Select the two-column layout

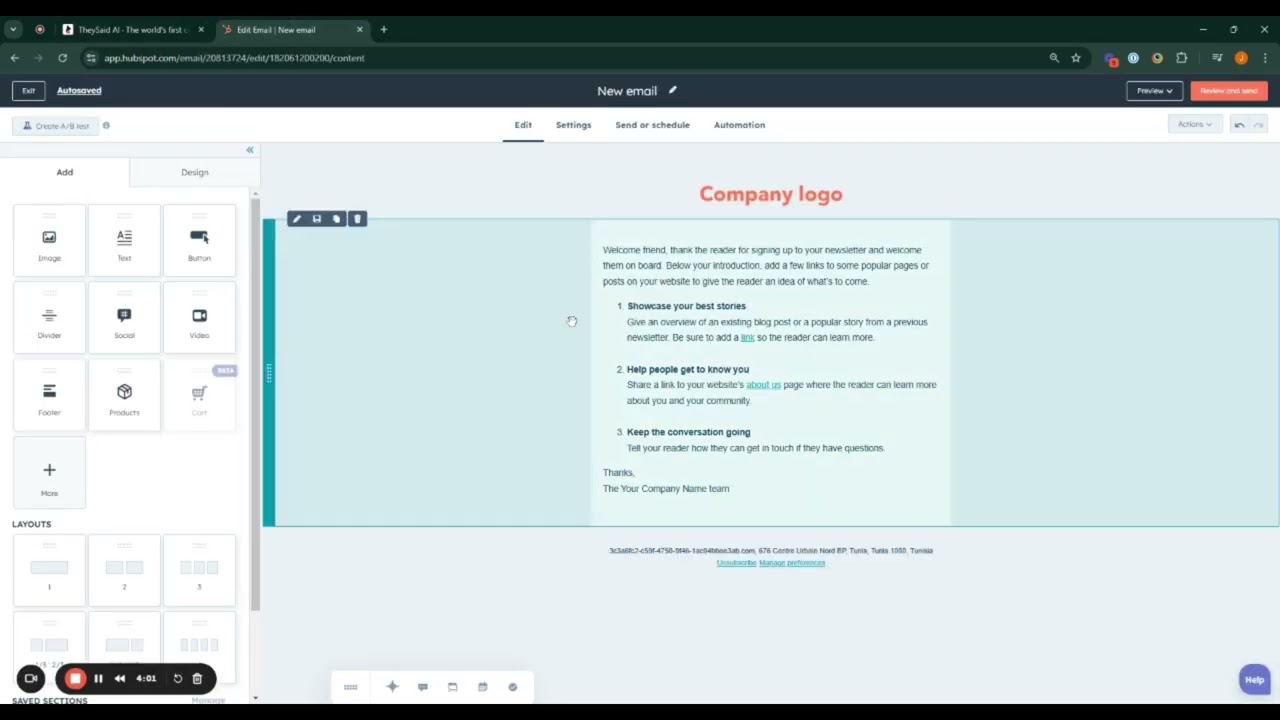pyautogui.click(x=124, y=571)
